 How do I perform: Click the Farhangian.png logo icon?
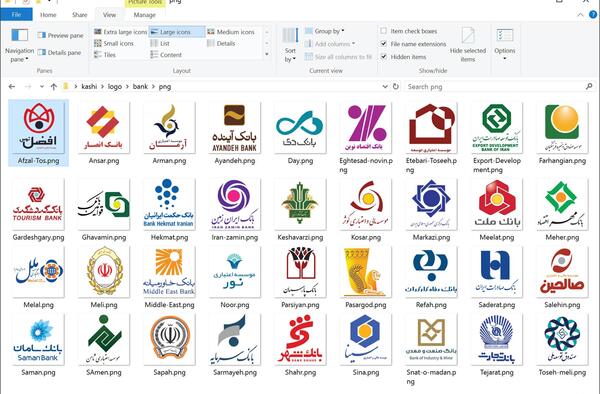(562, 127)
